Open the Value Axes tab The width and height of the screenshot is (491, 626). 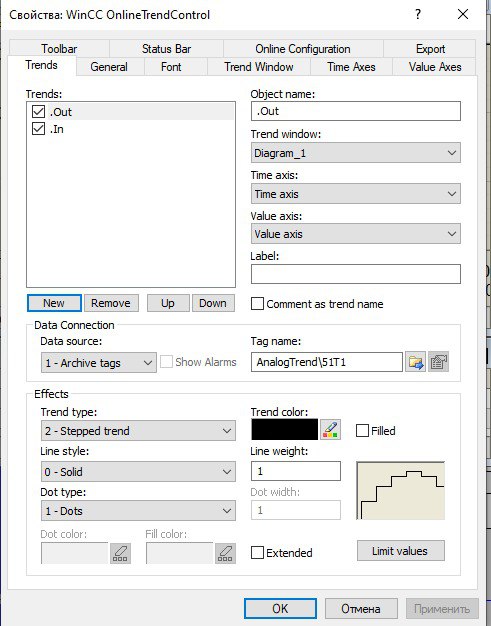[x=435, y=67]
